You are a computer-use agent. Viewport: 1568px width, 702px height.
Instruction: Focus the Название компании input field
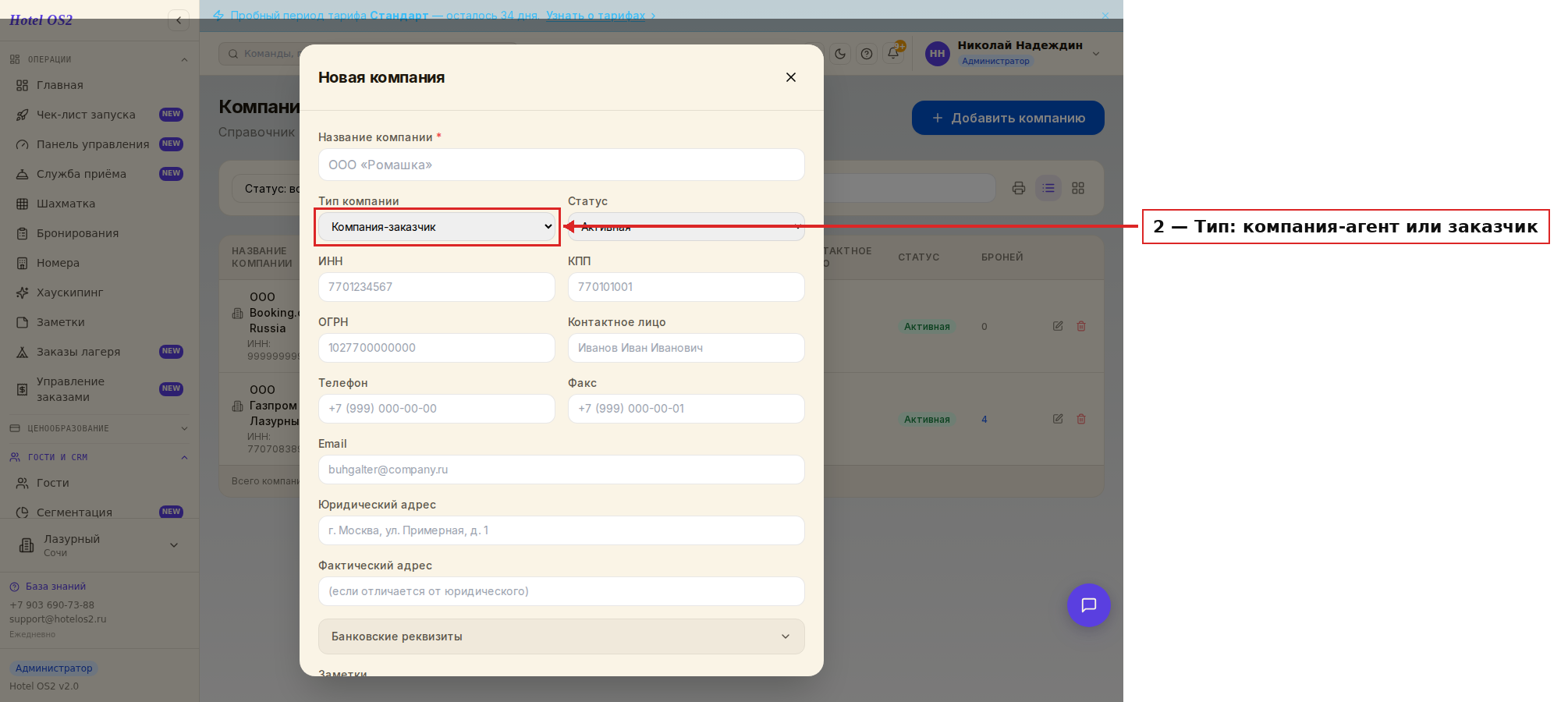[562, 165]
